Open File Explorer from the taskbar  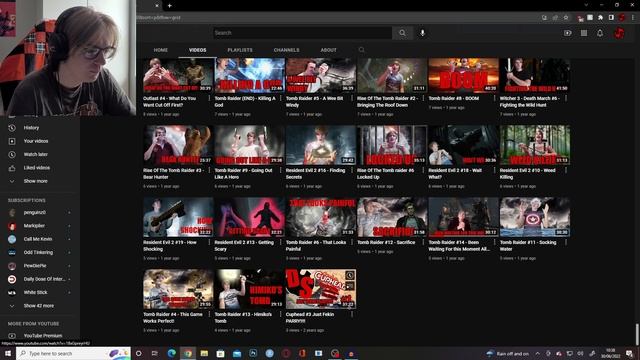(x=204, y=353)
